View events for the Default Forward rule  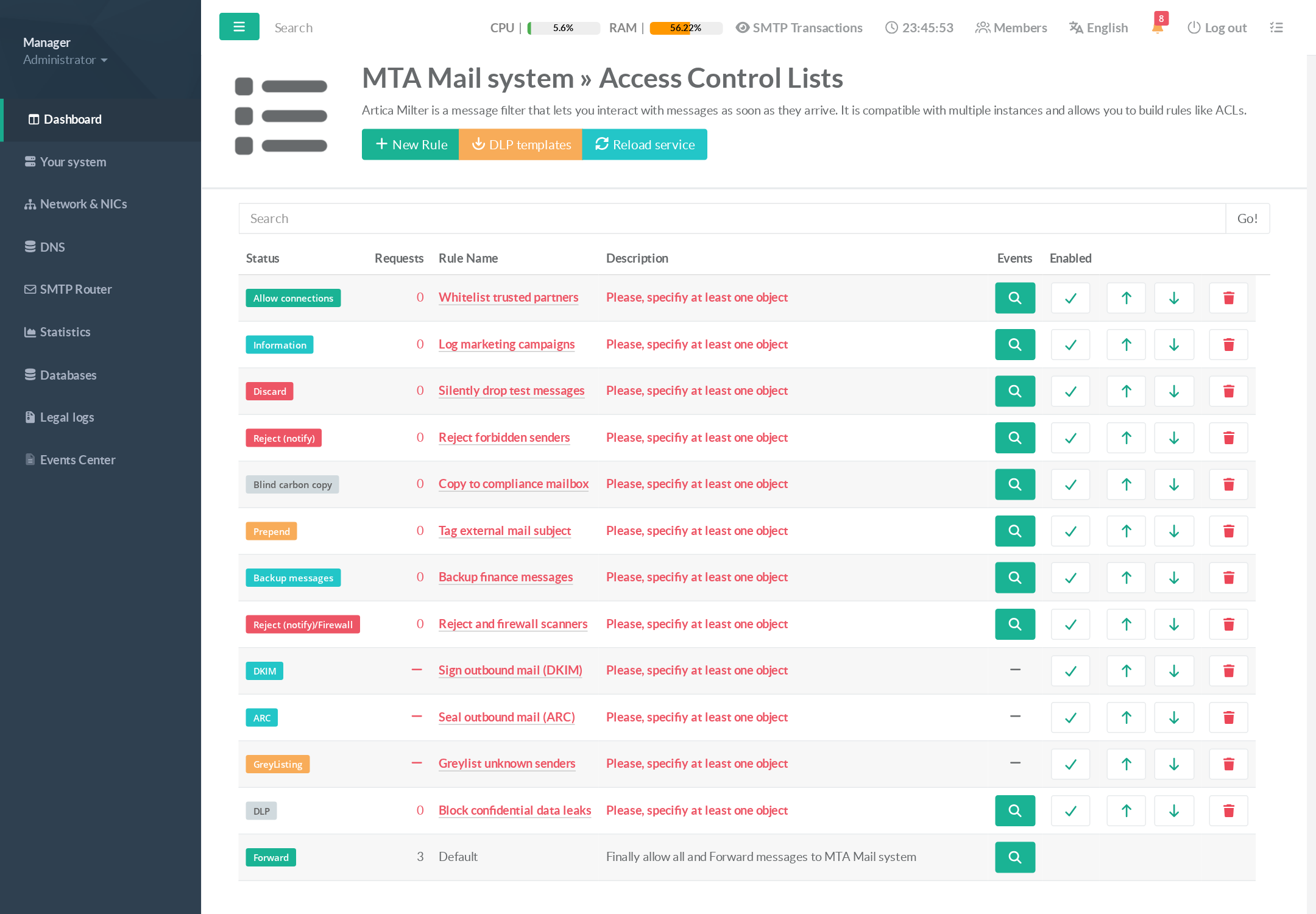point(1015,857)
